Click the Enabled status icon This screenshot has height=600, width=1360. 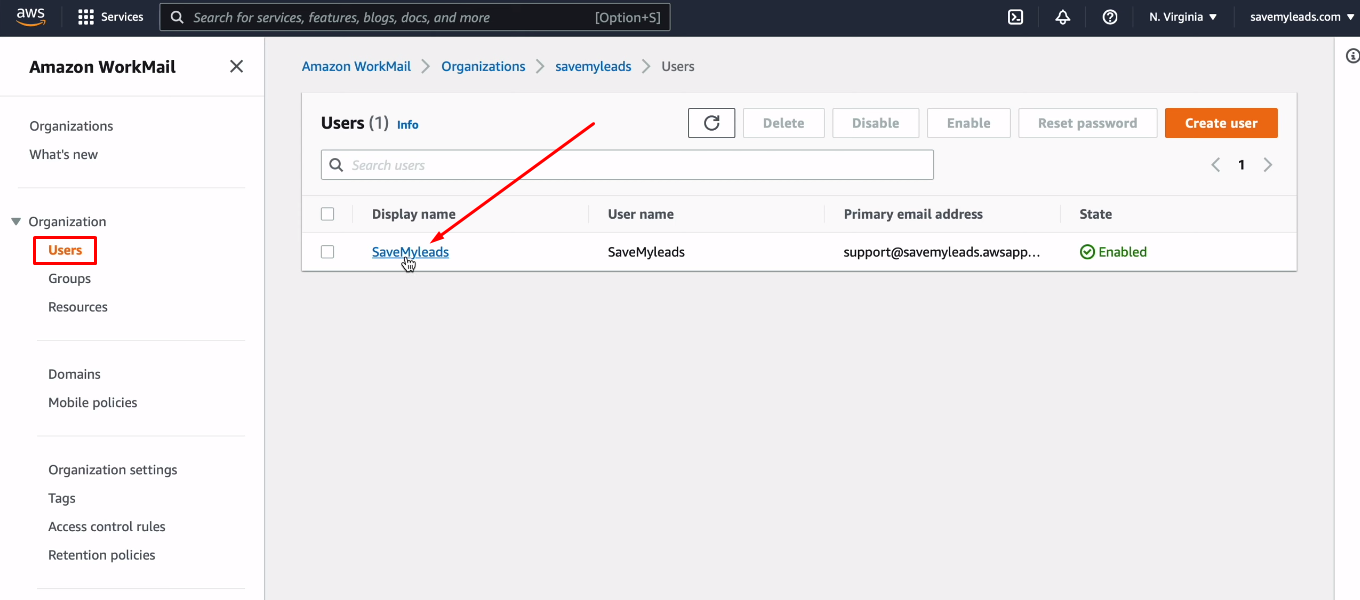pos(1087,252)
